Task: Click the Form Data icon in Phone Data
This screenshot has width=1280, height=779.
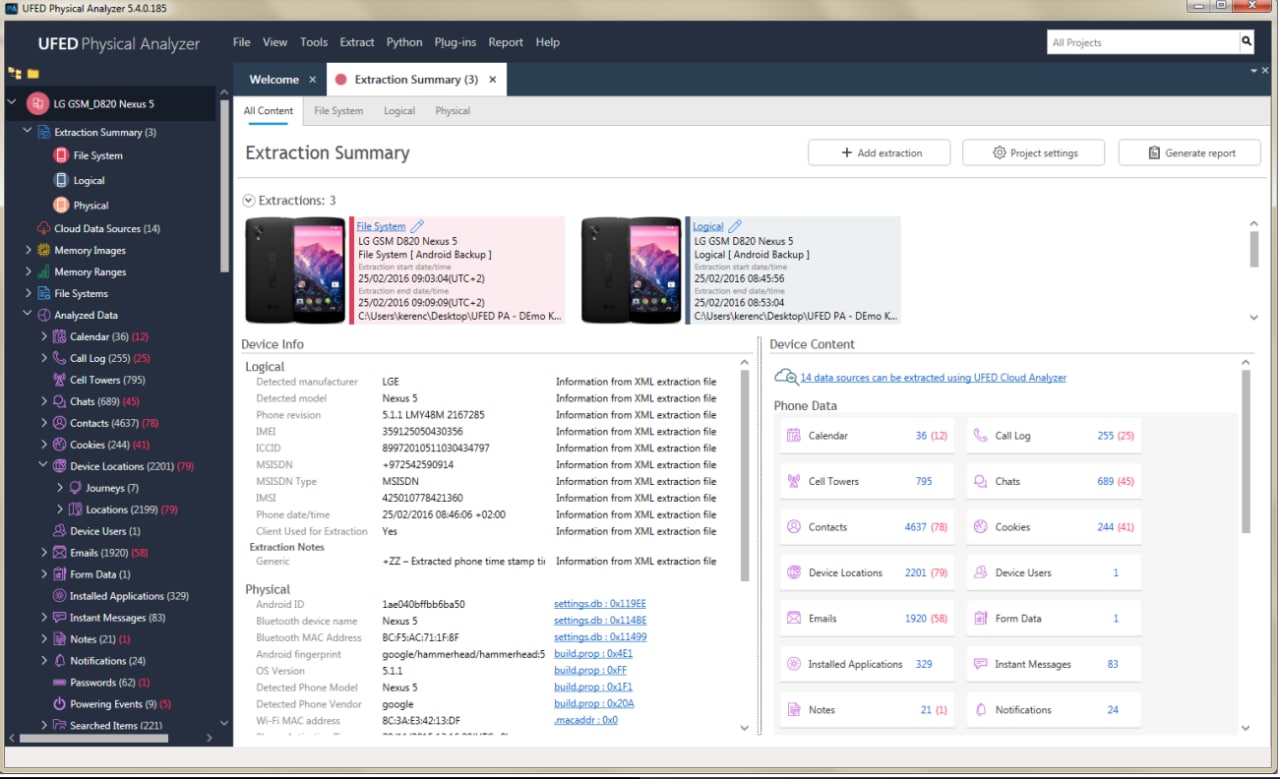Action: pos(980,618)
